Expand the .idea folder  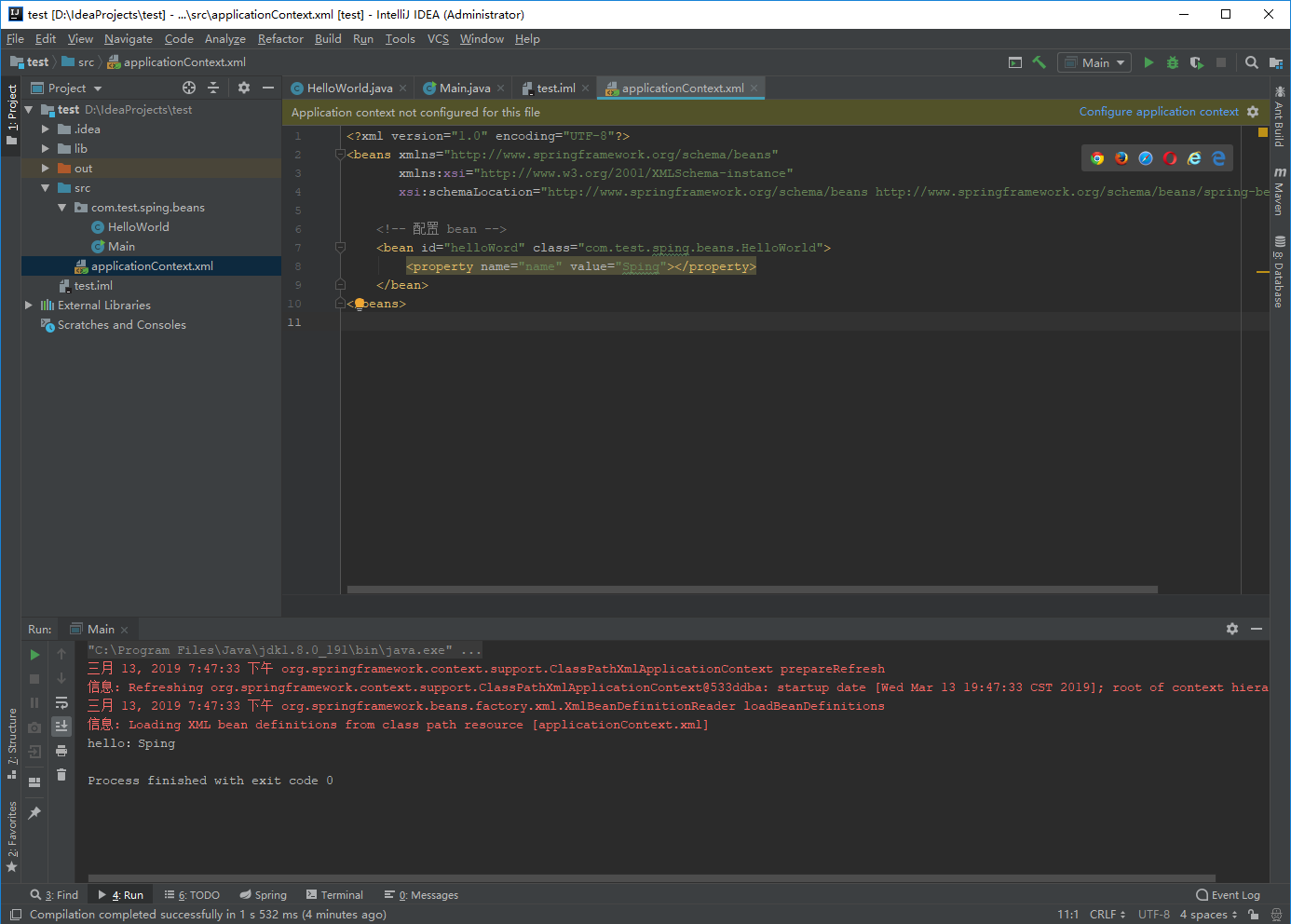coord(45,129)
